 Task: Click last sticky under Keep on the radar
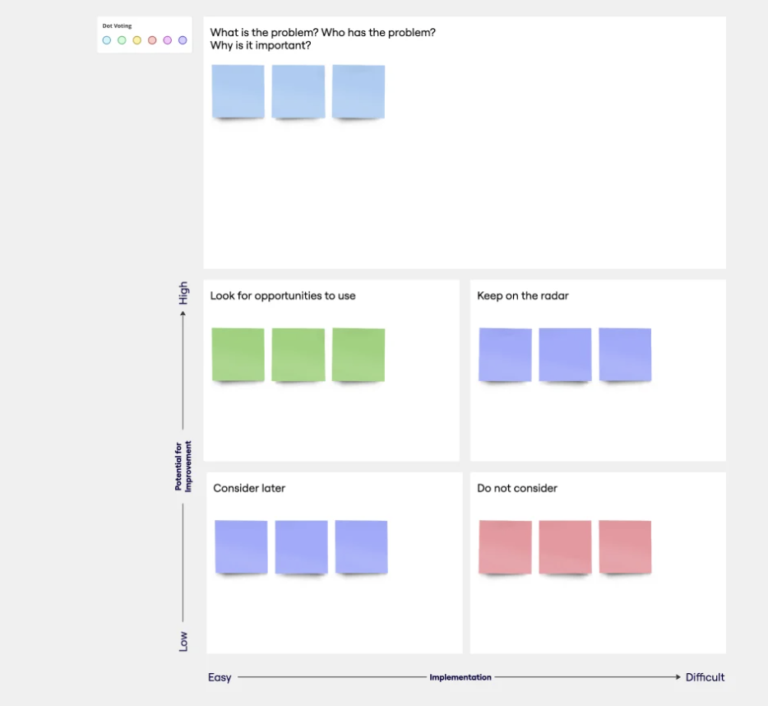click(x=625, y=354)
